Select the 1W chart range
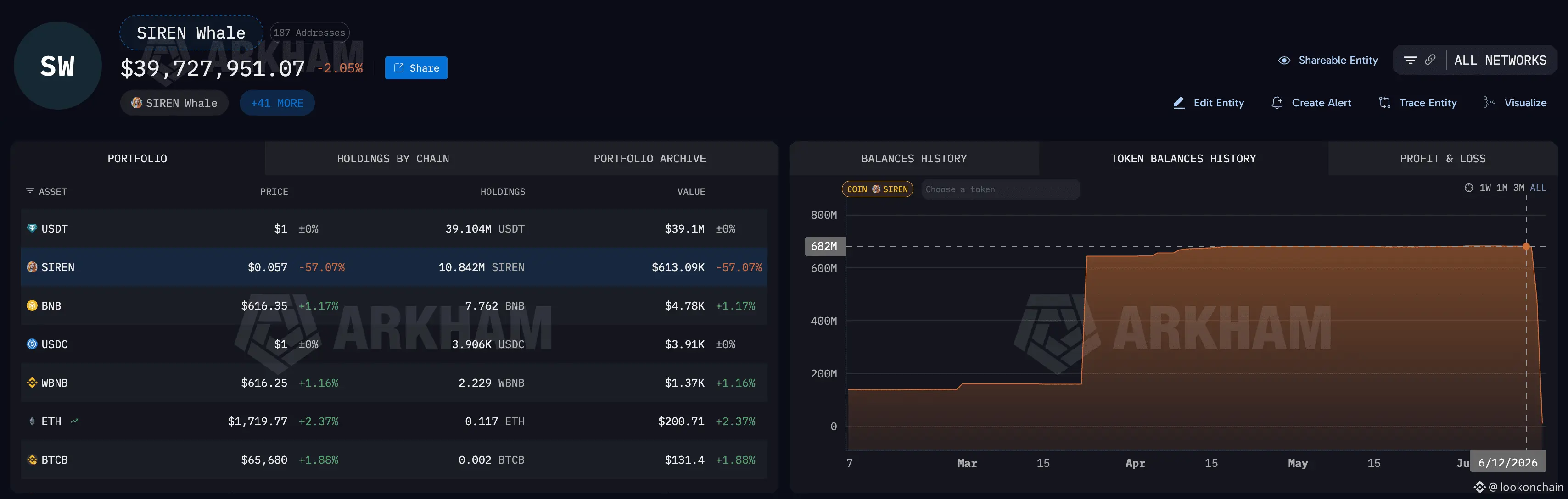1568x499 pixels. (x=1485, y=188)
